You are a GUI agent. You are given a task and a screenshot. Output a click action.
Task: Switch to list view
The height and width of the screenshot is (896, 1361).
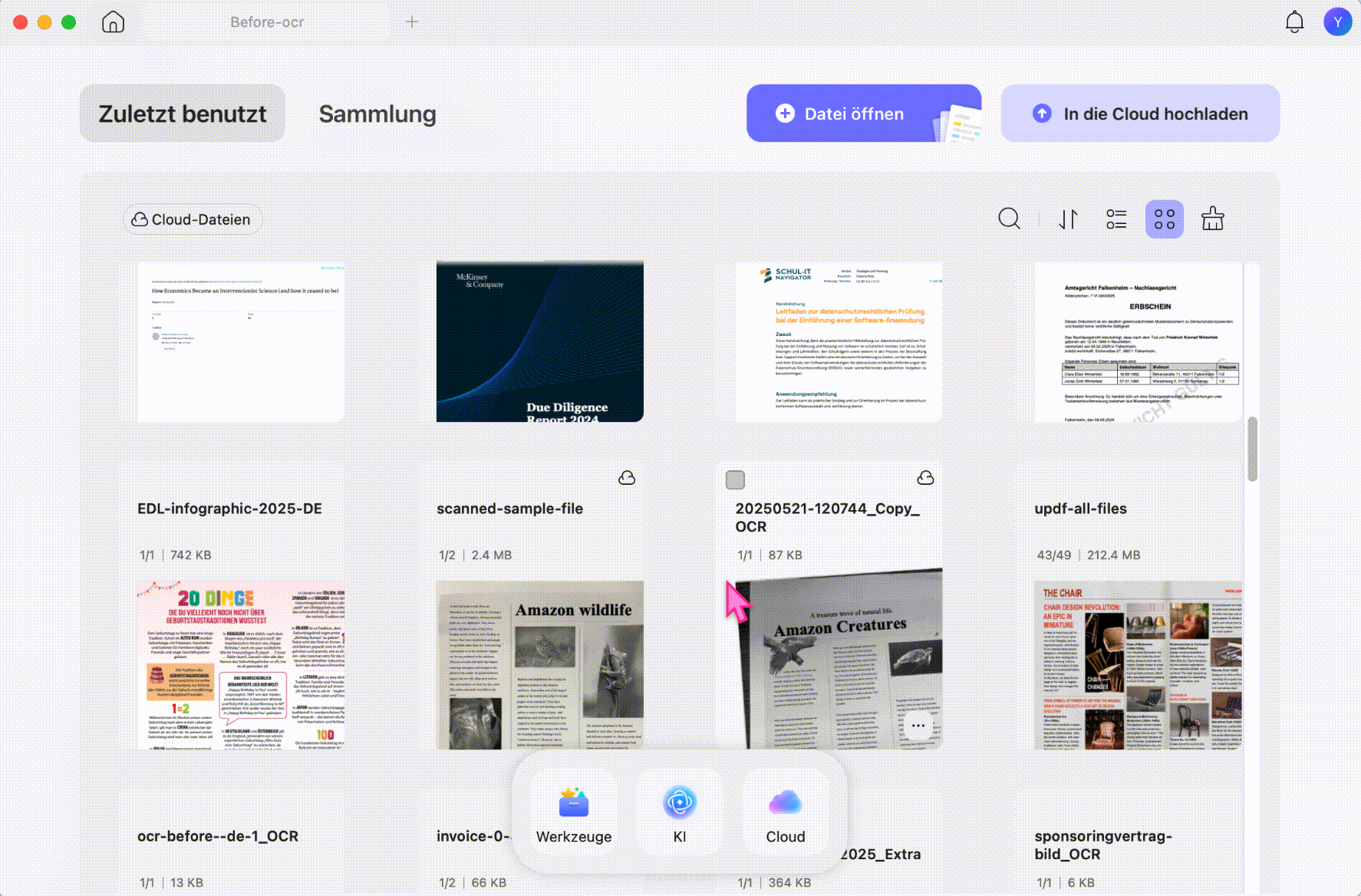pos(1116,219)
